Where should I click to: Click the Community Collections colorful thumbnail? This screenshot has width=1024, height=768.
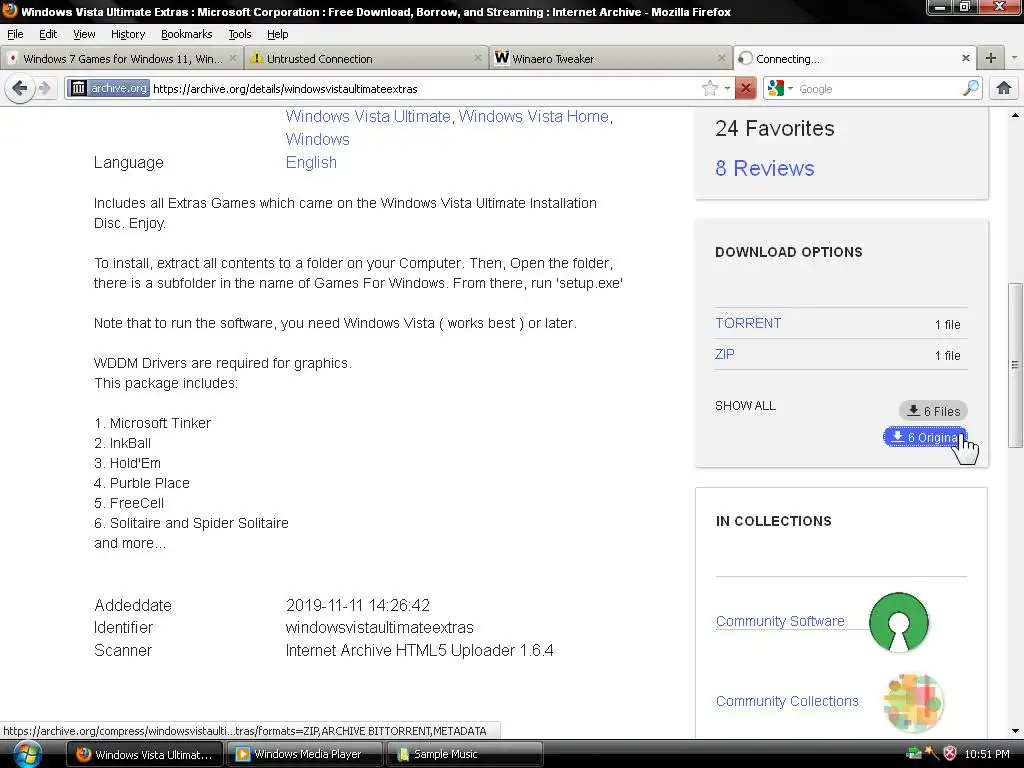pyautogui.click(x=913, y=702)
